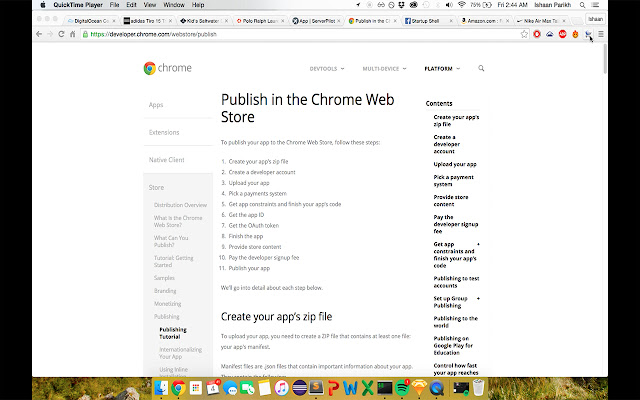
Task: Open Publishing Tutorial in the sidebar
Action: click(173, 333)
